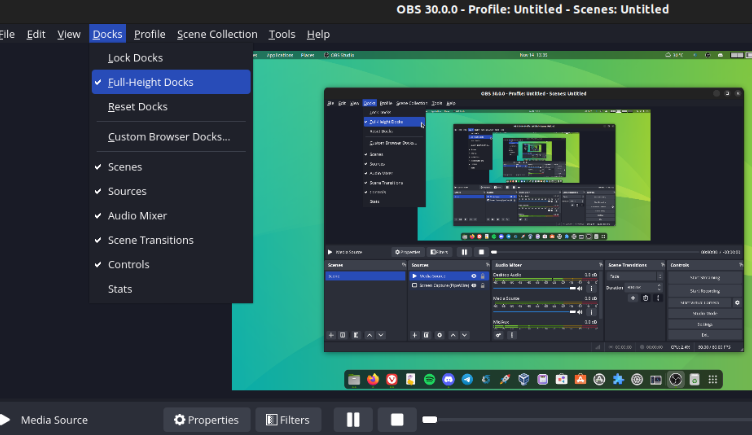
Task: Open the File menu
Action: pyautogui.click(x=7, y=35)
